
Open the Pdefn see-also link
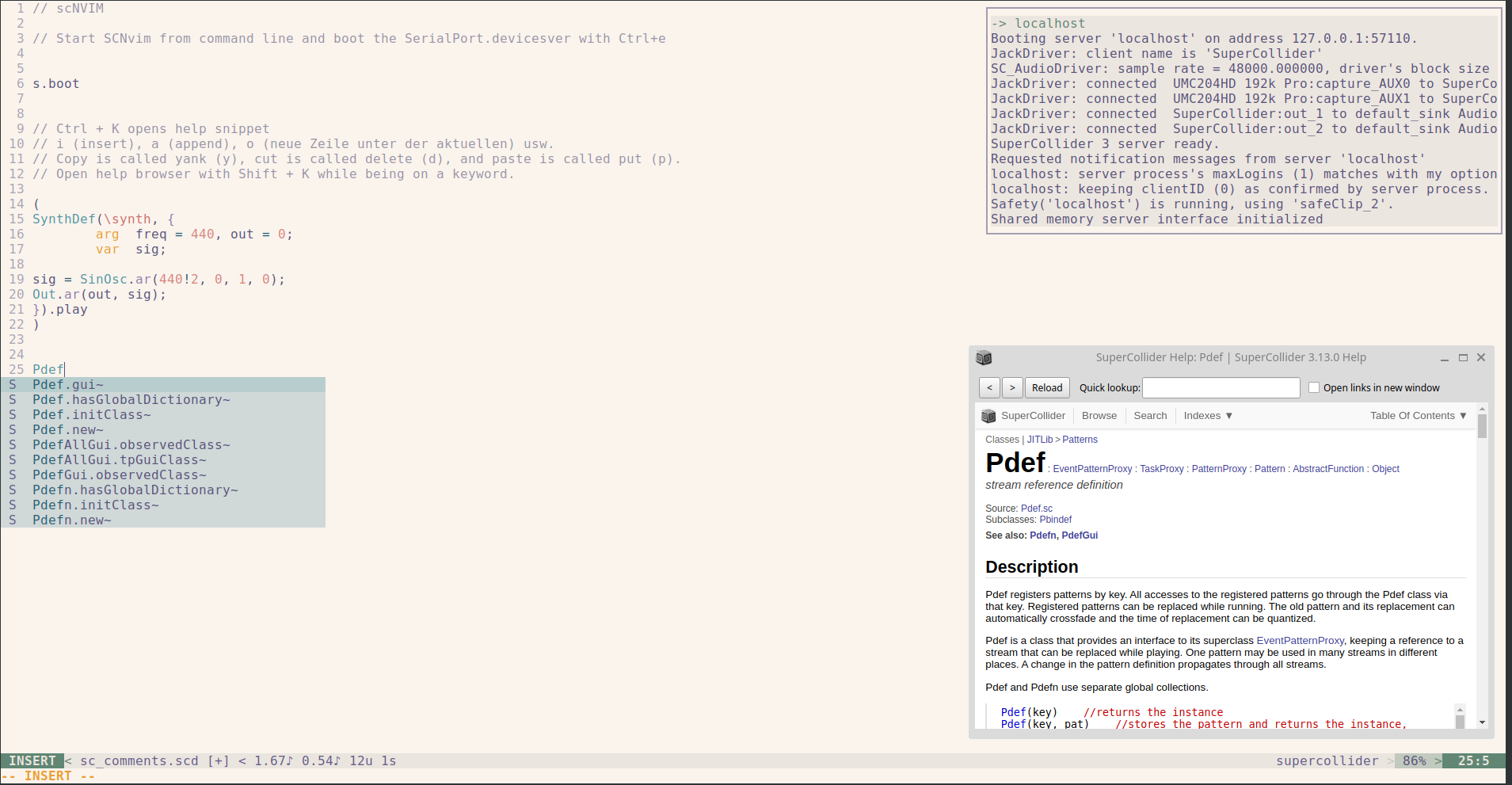[1043, 535]
